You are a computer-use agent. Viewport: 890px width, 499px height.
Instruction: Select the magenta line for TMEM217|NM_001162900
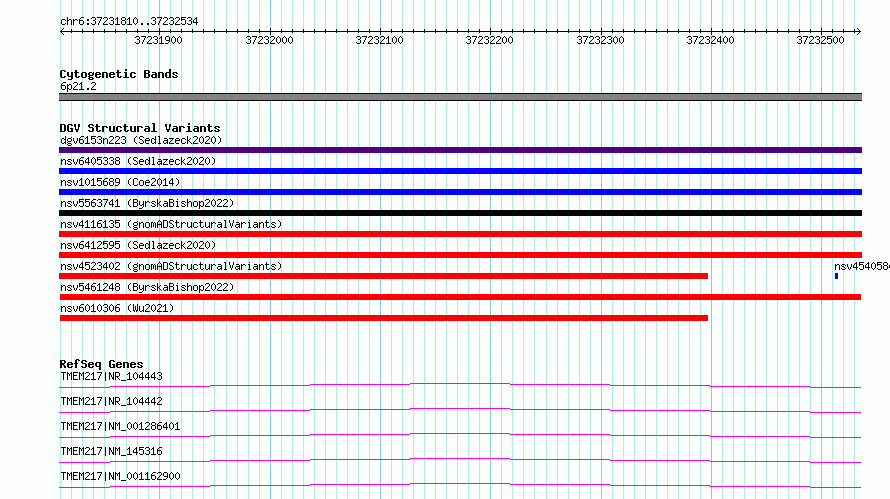[460, 485]
